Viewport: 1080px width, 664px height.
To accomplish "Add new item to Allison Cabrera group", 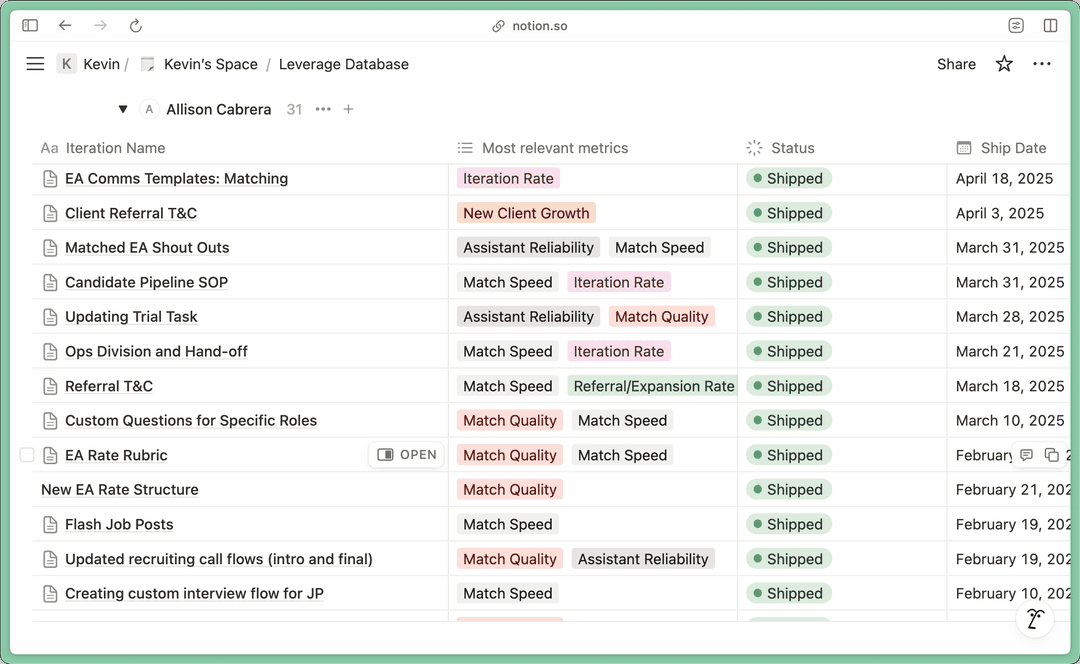I will tap(348, 109).
